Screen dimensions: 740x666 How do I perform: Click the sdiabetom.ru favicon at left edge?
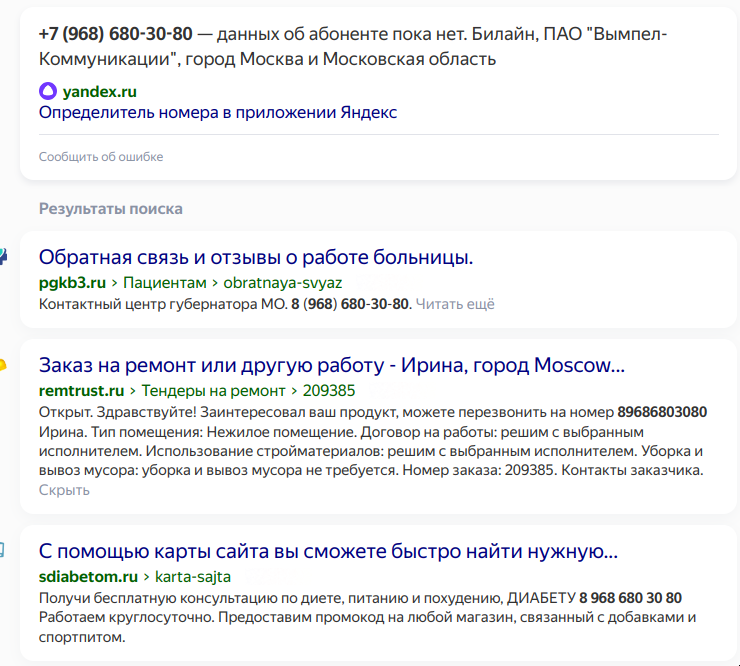[x=2, y=550]
